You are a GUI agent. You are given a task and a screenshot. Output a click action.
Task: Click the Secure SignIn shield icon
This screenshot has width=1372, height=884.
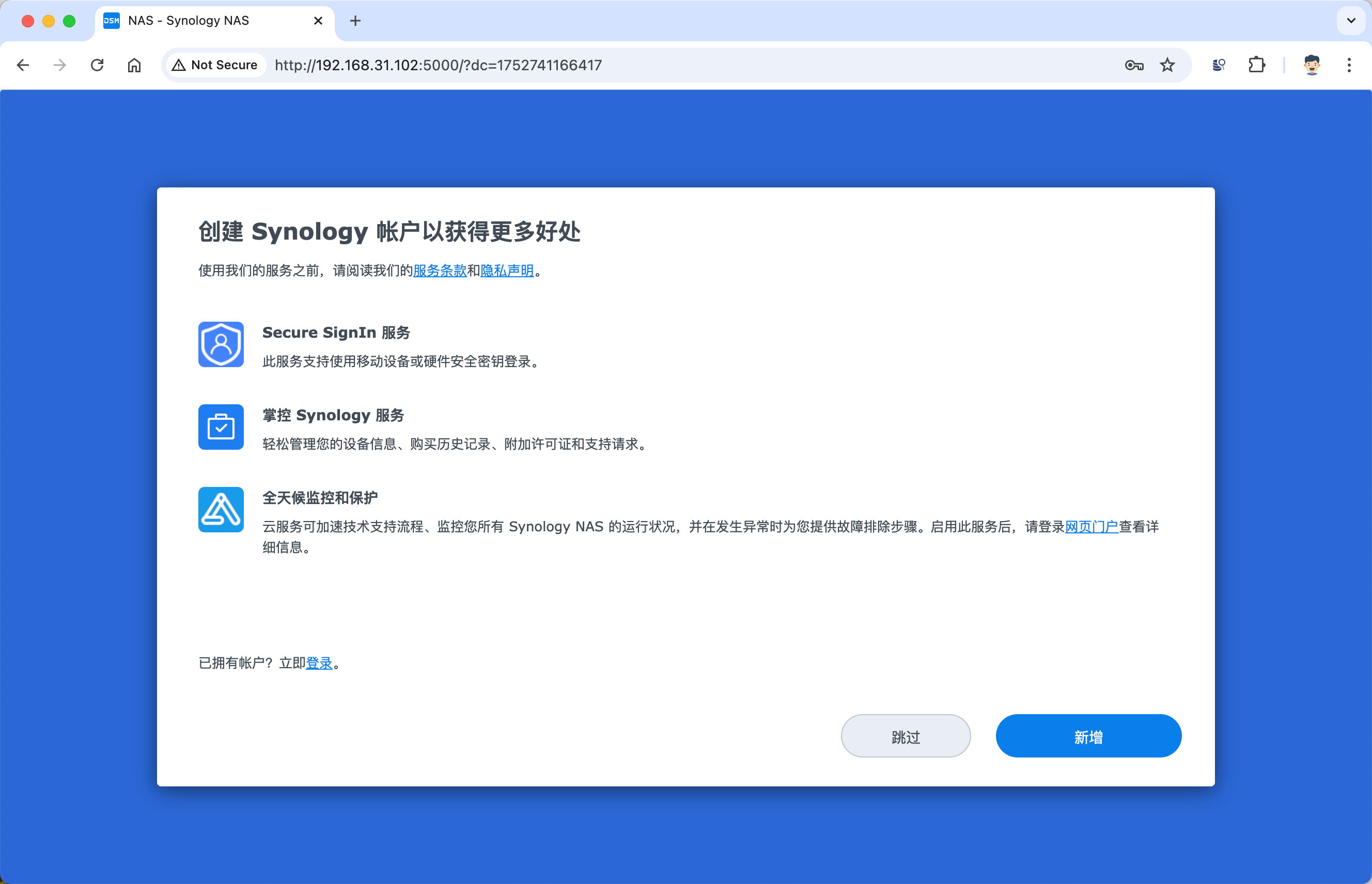coord(221,344)
